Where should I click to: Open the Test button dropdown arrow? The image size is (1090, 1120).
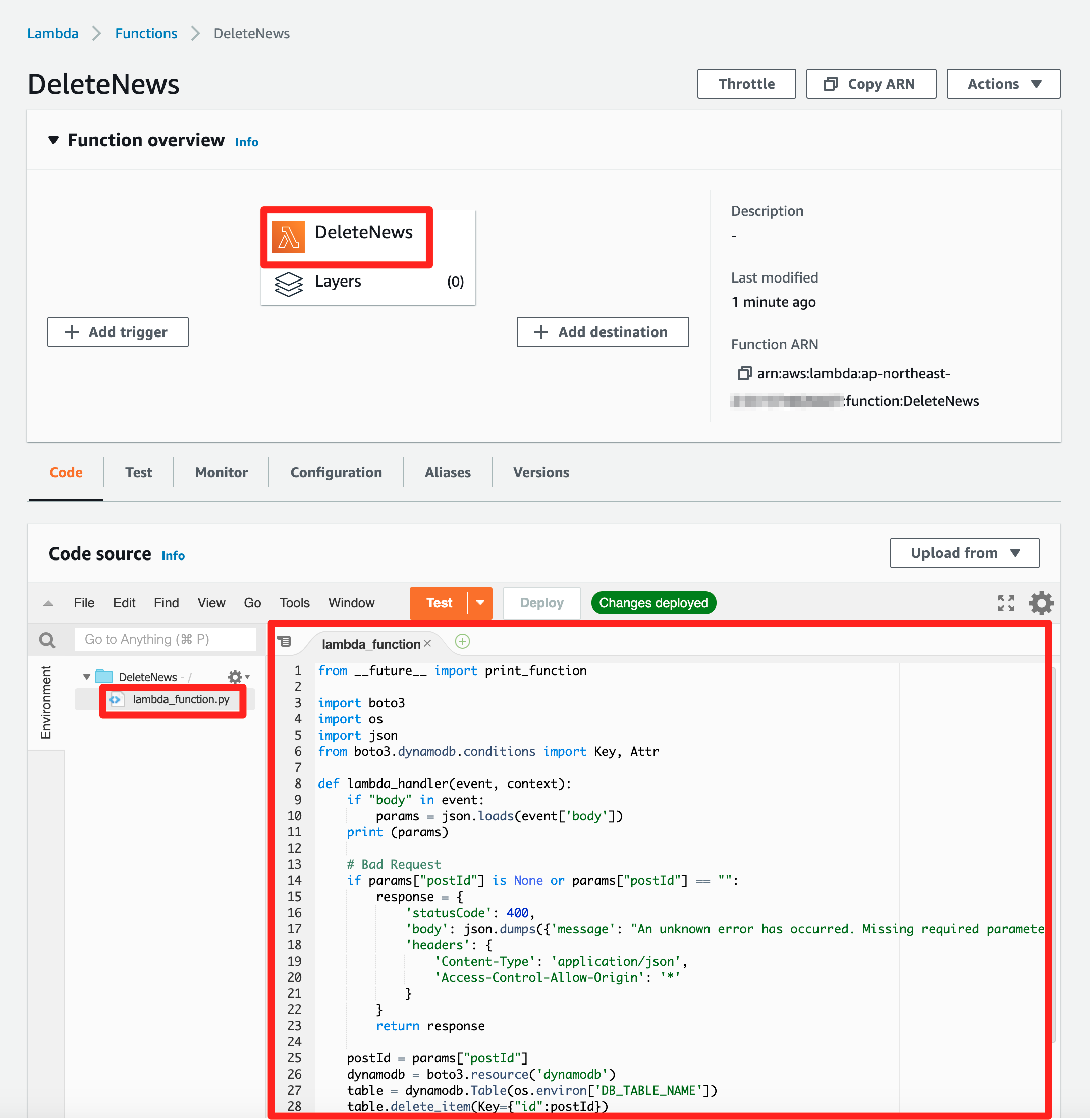point(480,603)
